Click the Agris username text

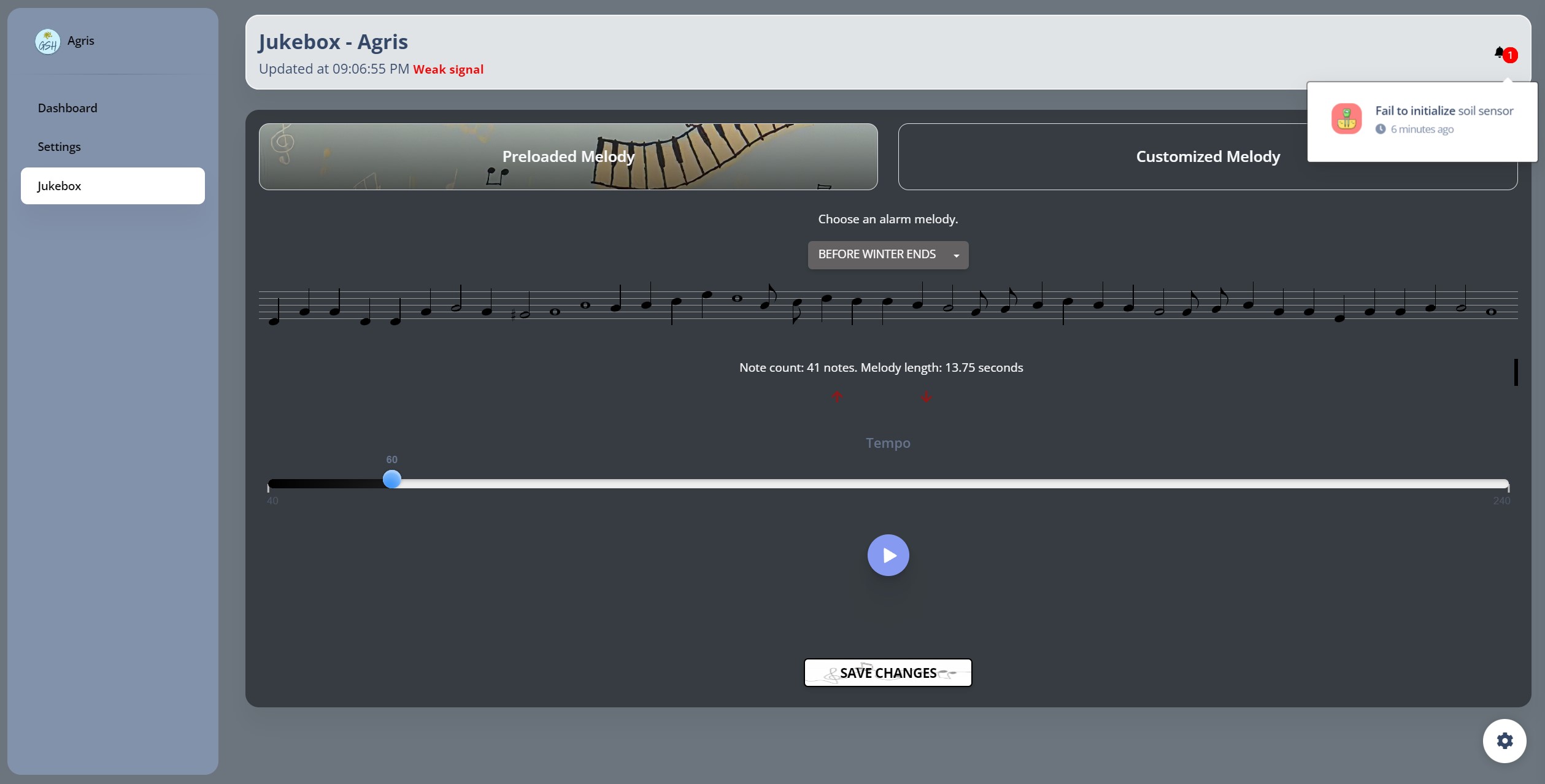(81, 41)
